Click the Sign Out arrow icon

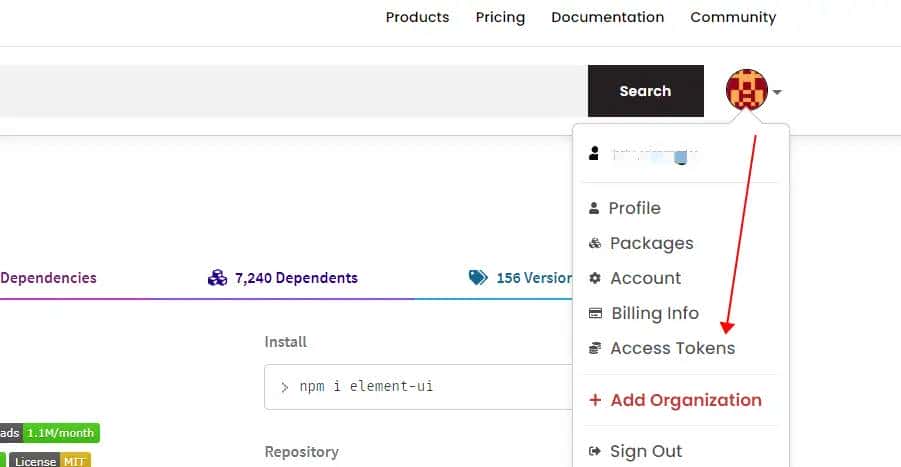point(595,451)
